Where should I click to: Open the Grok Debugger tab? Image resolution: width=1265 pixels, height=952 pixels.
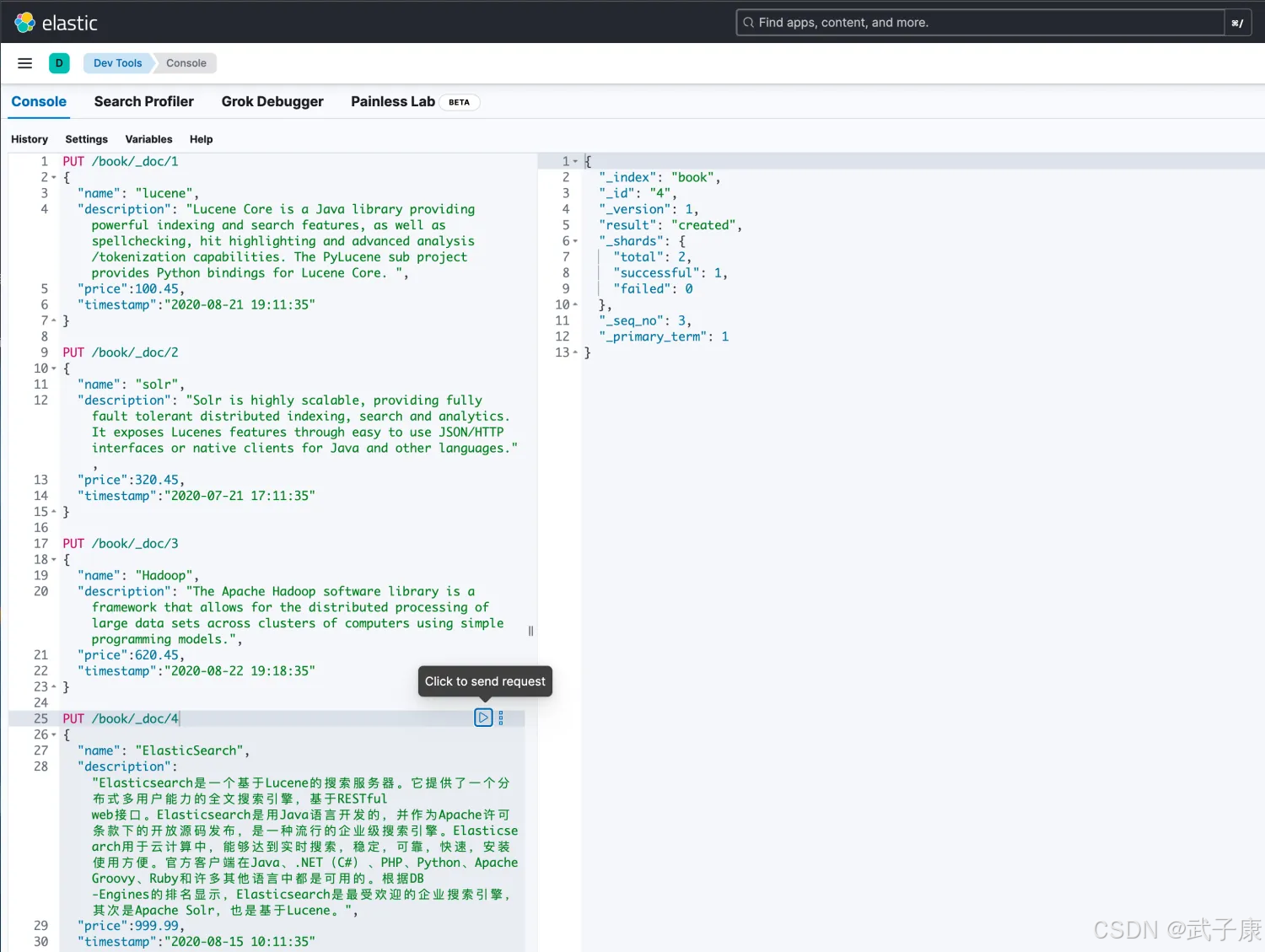click(x=272, y=101)
